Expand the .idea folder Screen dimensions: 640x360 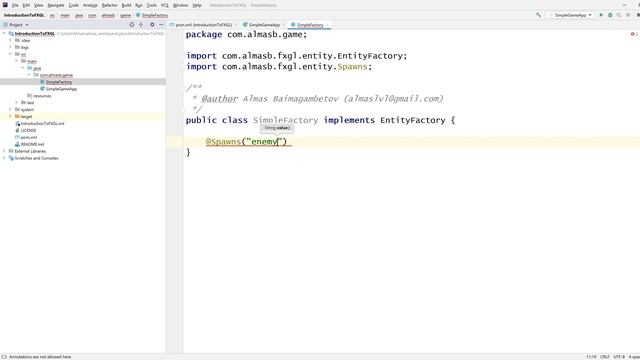(10, 40)
